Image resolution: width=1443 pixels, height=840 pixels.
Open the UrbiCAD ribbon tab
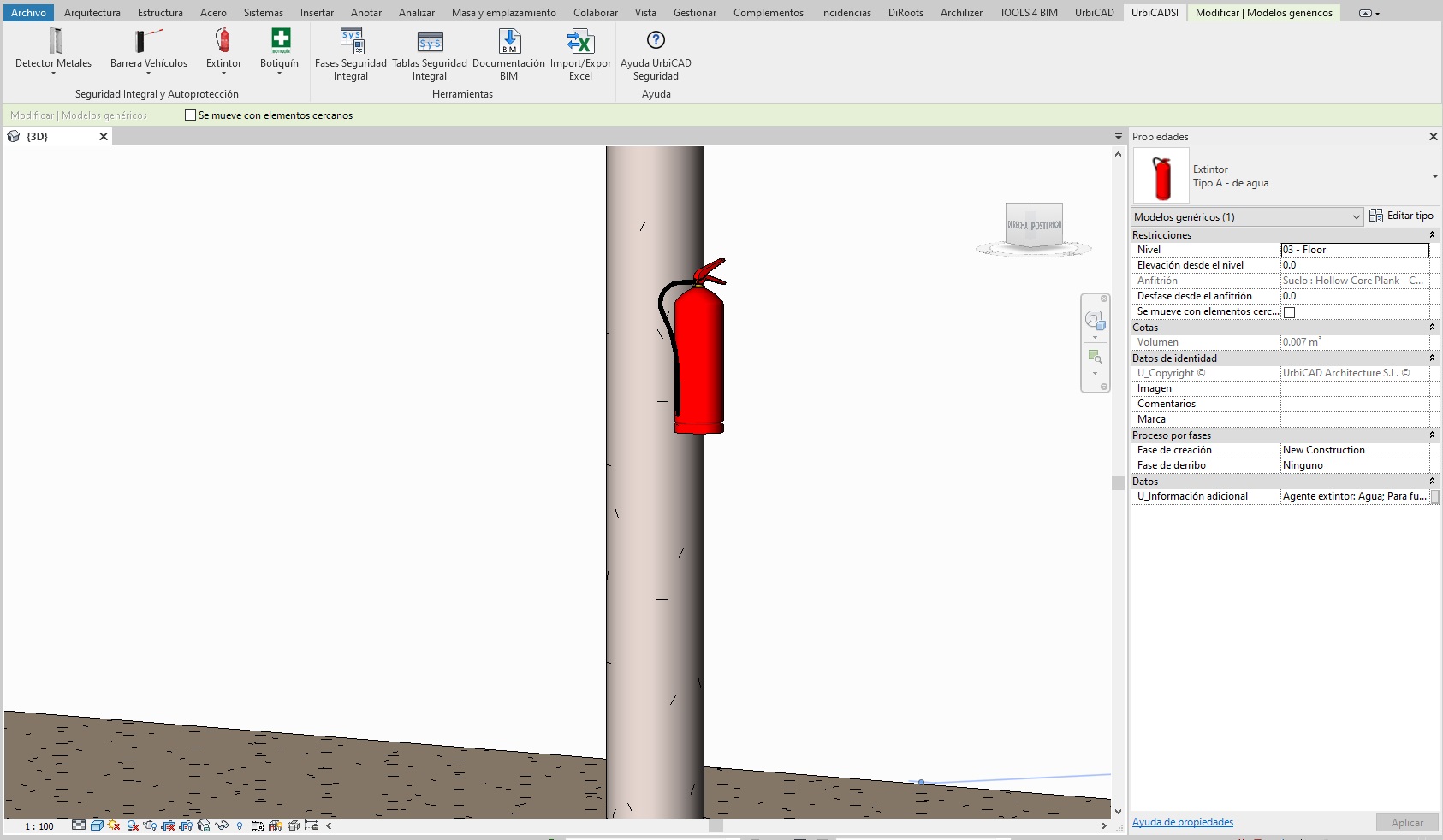tap(1094, 13)
